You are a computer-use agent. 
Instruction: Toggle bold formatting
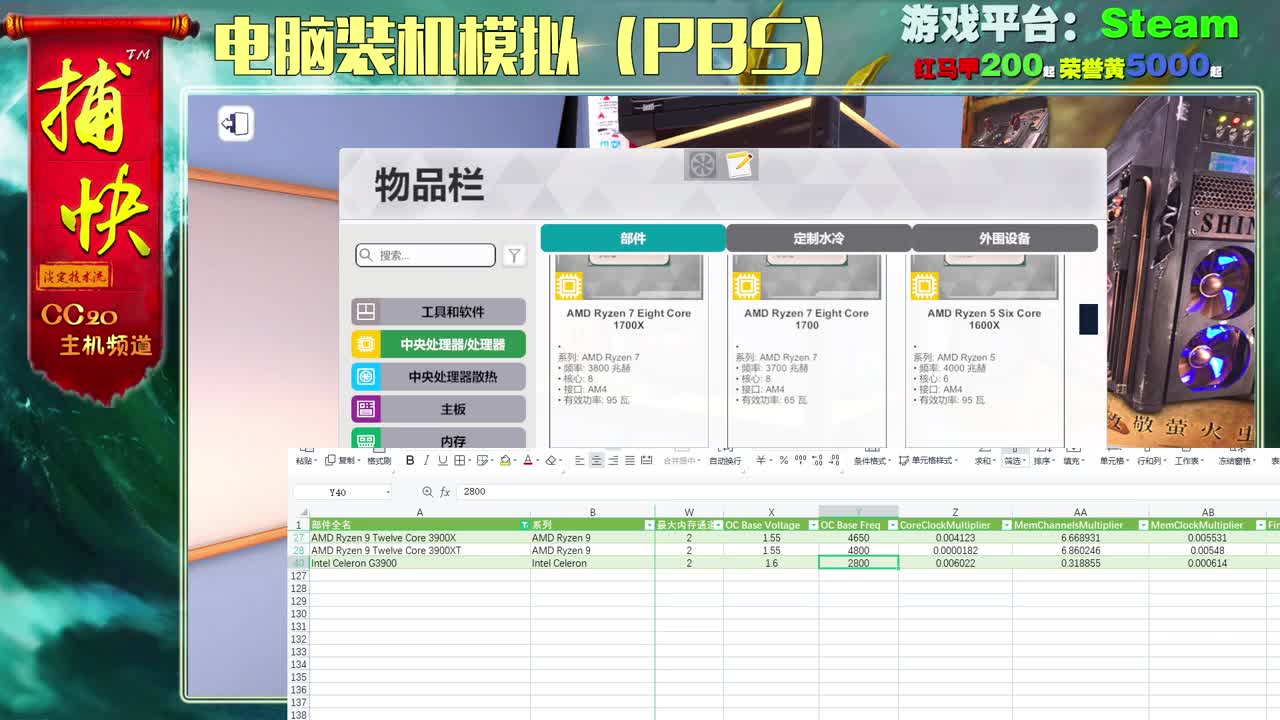pos(410,460)
